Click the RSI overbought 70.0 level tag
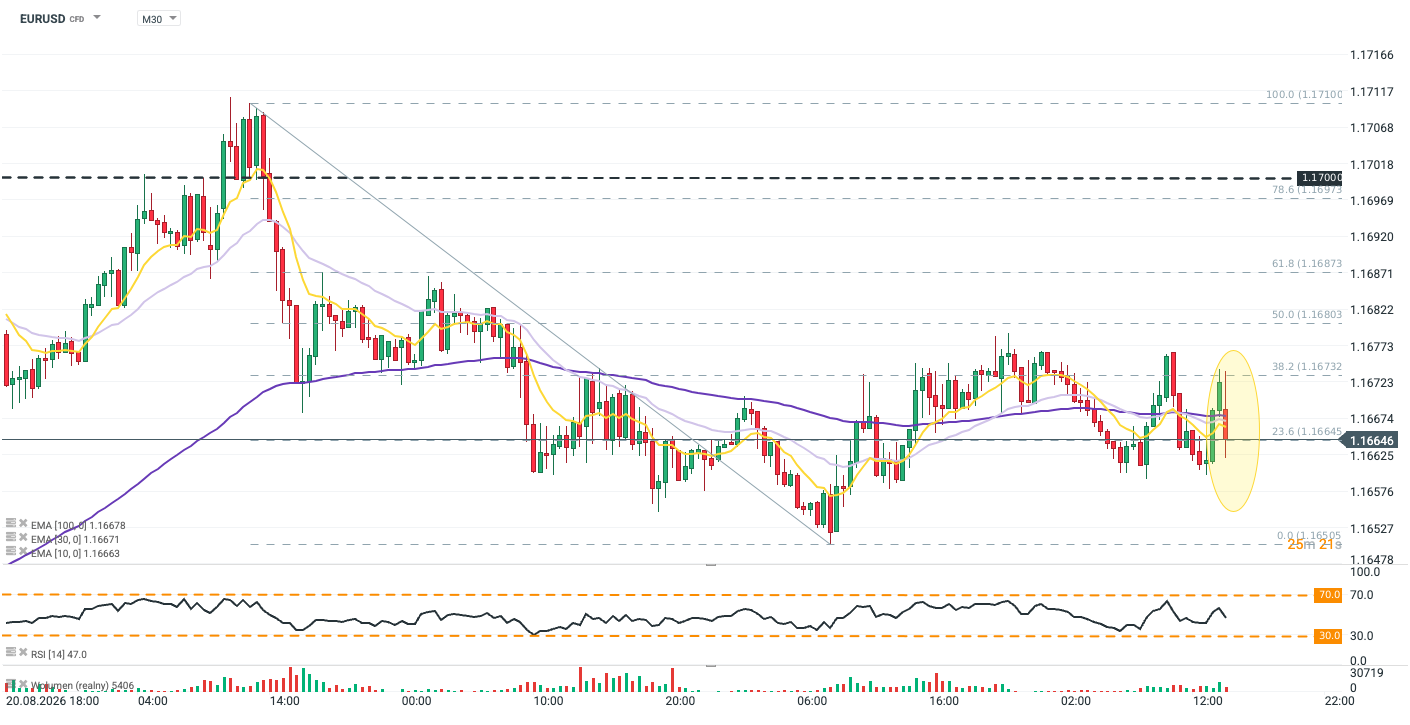Viewport: 1410px width, 725px height. [1329, 595]
